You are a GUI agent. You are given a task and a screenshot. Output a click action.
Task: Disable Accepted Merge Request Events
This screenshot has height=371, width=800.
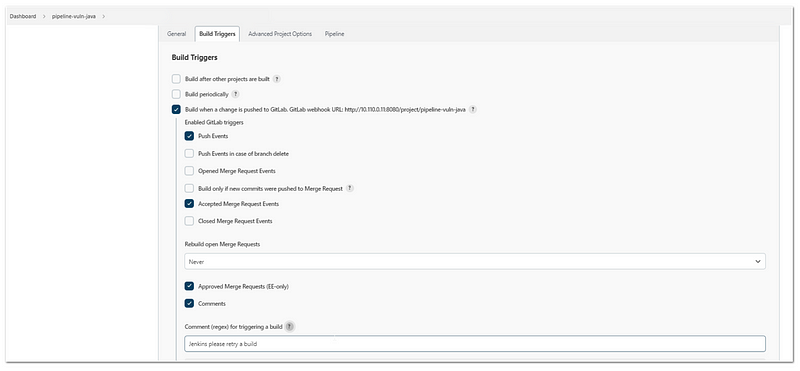click(189, 204)
